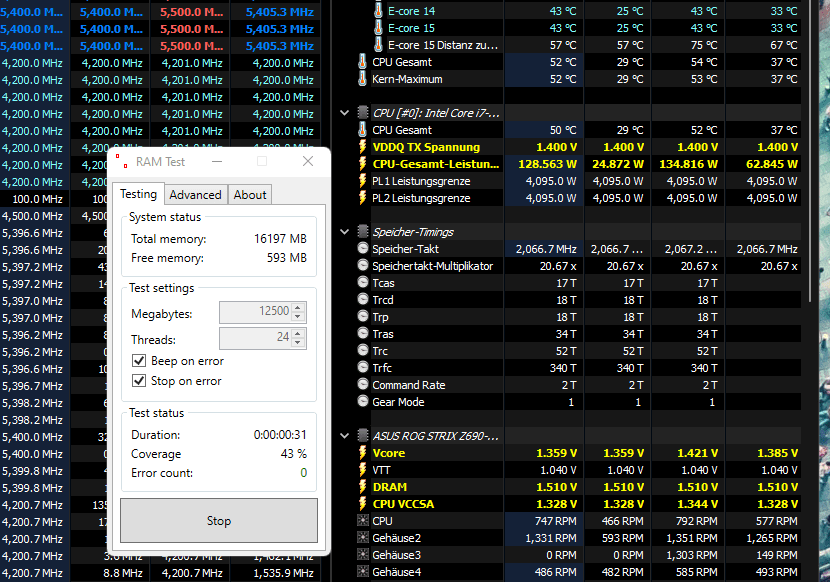Increase Threads value with up arrow

(x=298, y=333)
